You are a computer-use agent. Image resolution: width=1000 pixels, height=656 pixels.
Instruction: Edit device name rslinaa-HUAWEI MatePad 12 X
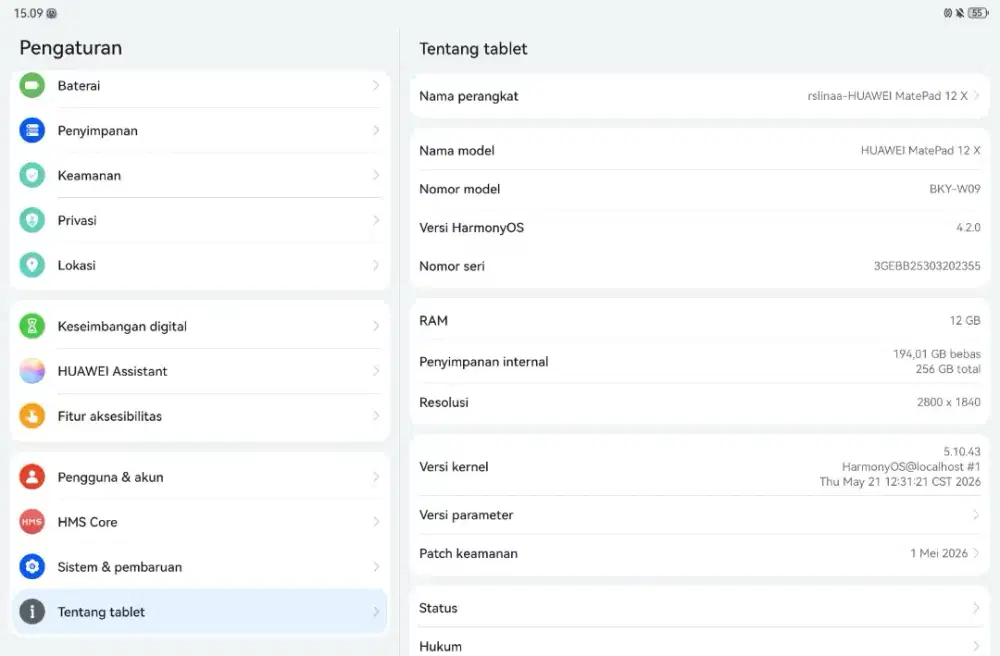tap(700, 96)
